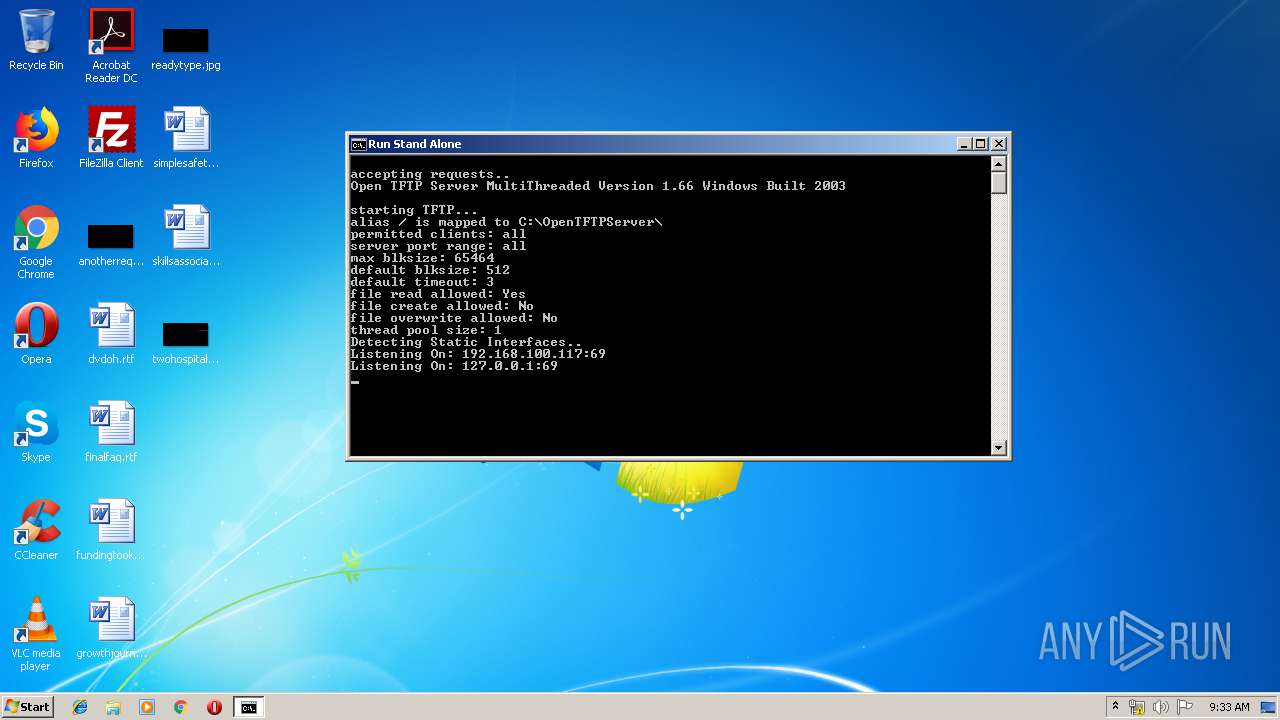This screenshot has height=720, width=1280.
Task: Select the finalfaq.rtf document icon
Action: (111, 432)
